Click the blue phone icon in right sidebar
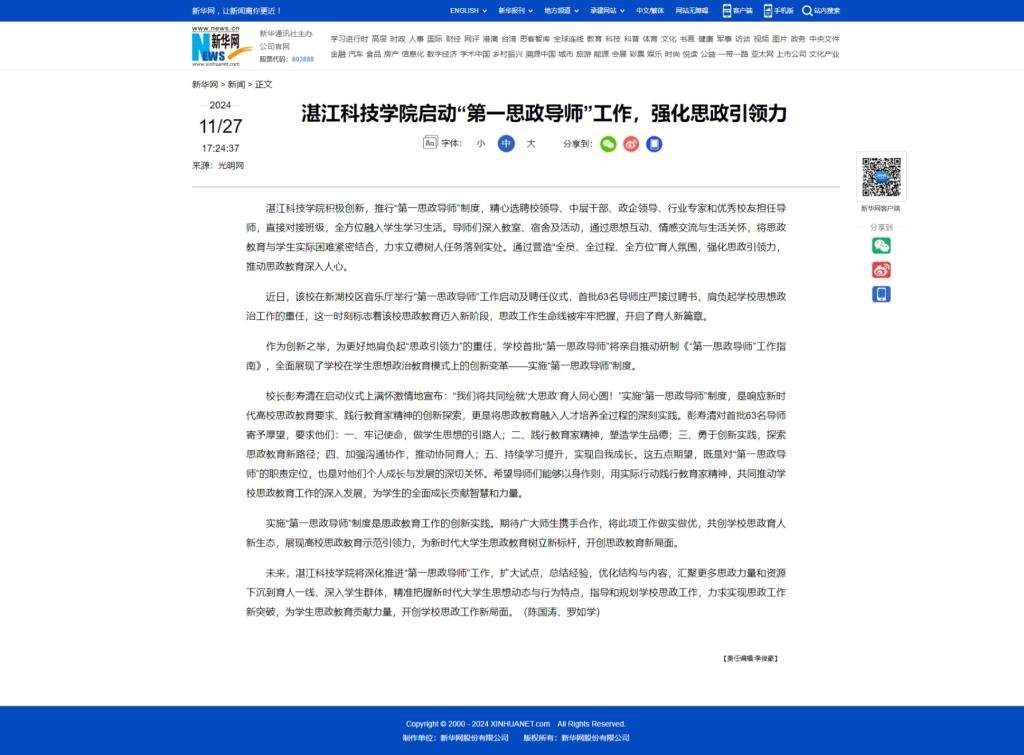This screenshot has height=755, width=1024. tap(881, 295)
